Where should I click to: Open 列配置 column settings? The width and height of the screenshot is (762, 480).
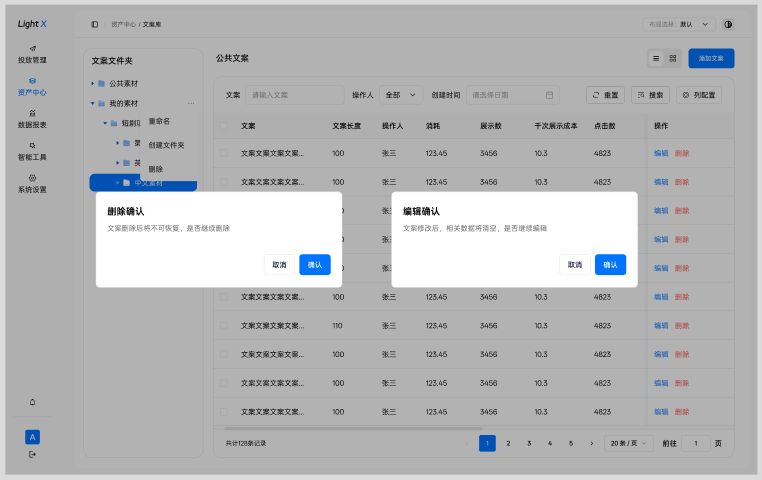(699, 95)
